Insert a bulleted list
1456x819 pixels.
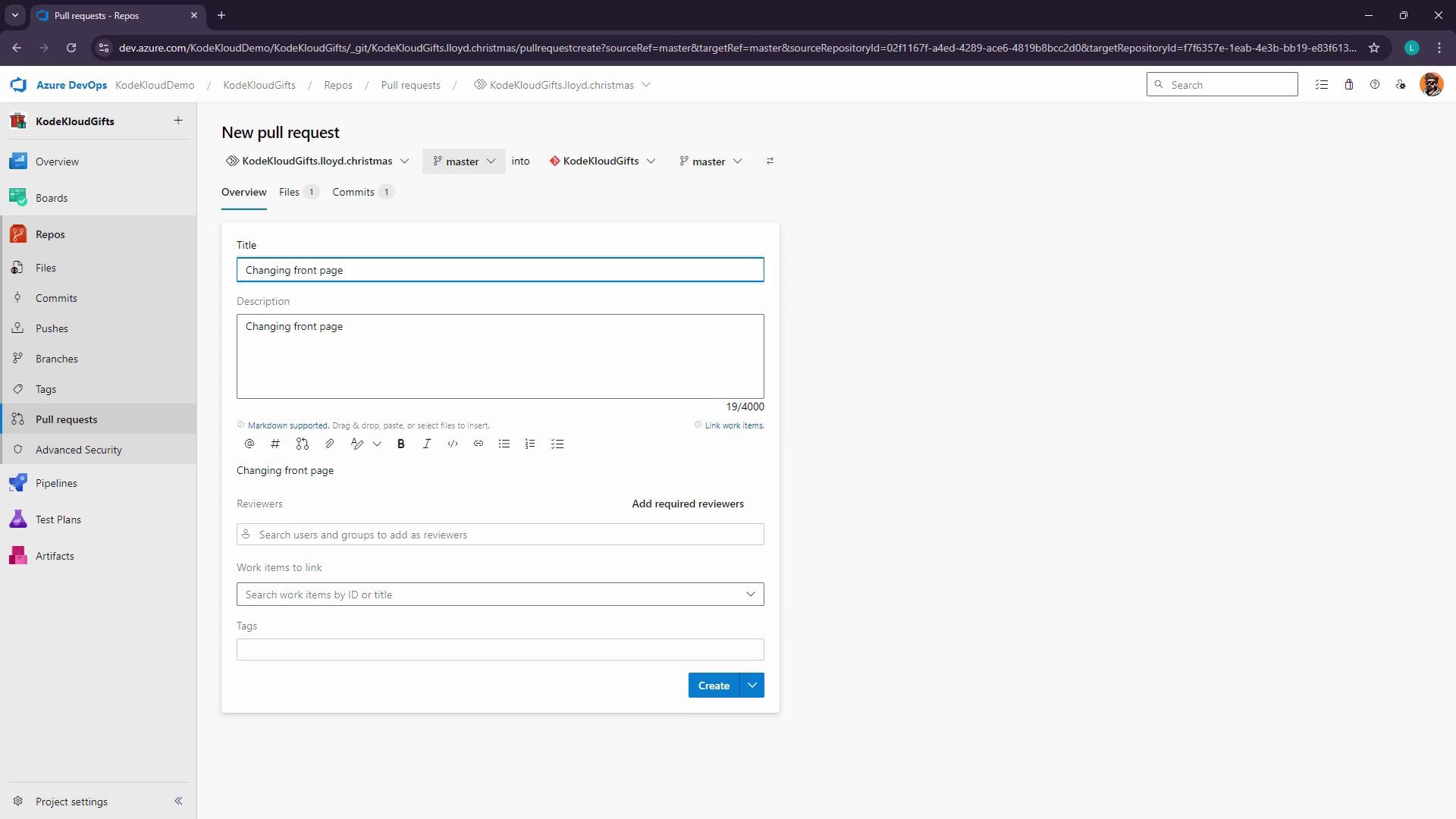pos(504,444)
